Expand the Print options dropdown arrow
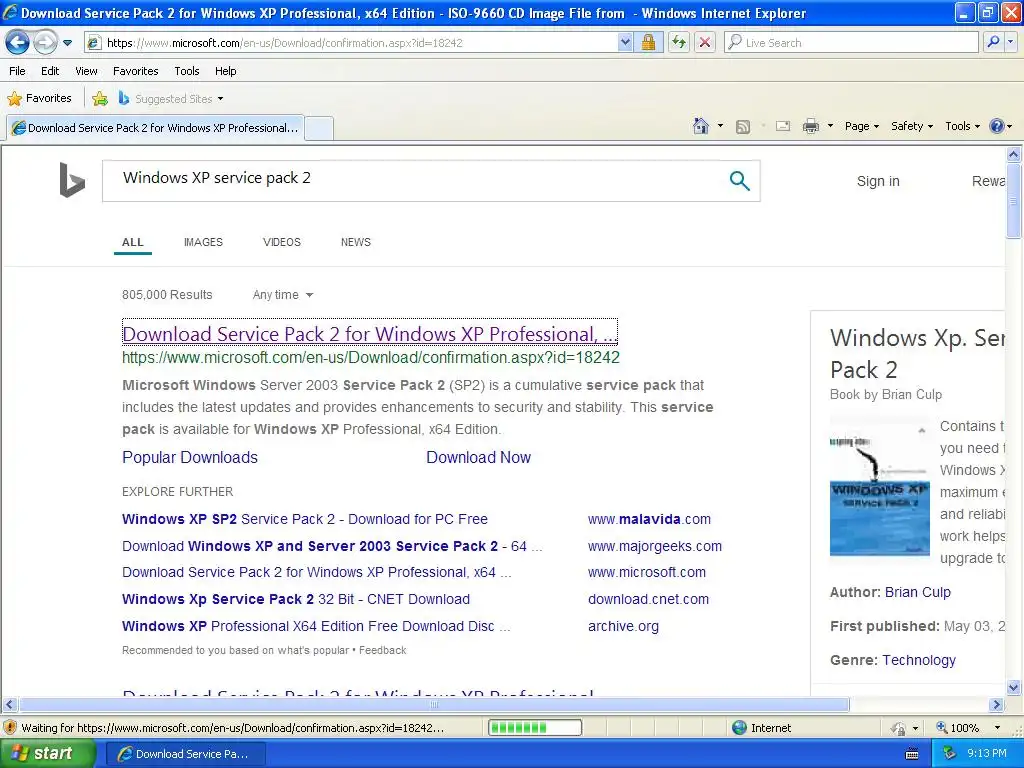 click(830, 126)
